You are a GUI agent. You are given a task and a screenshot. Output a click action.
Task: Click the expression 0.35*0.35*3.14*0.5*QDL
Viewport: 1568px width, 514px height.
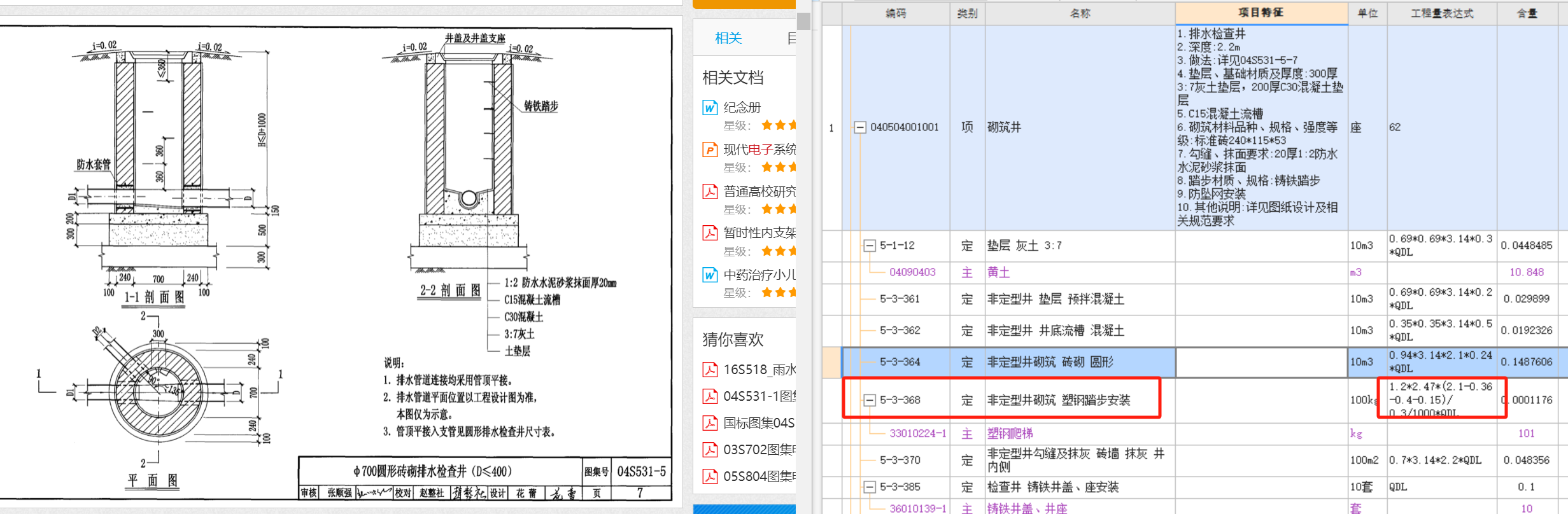click(x=1440, y=331)
